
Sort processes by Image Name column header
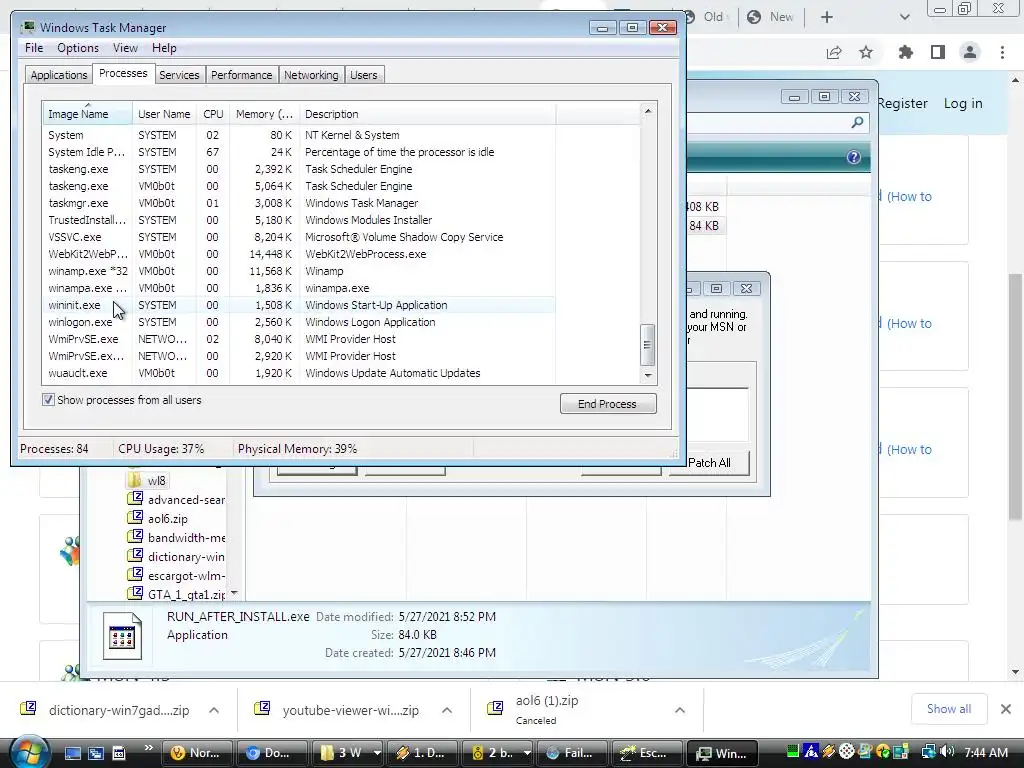[x=88, y=114]
